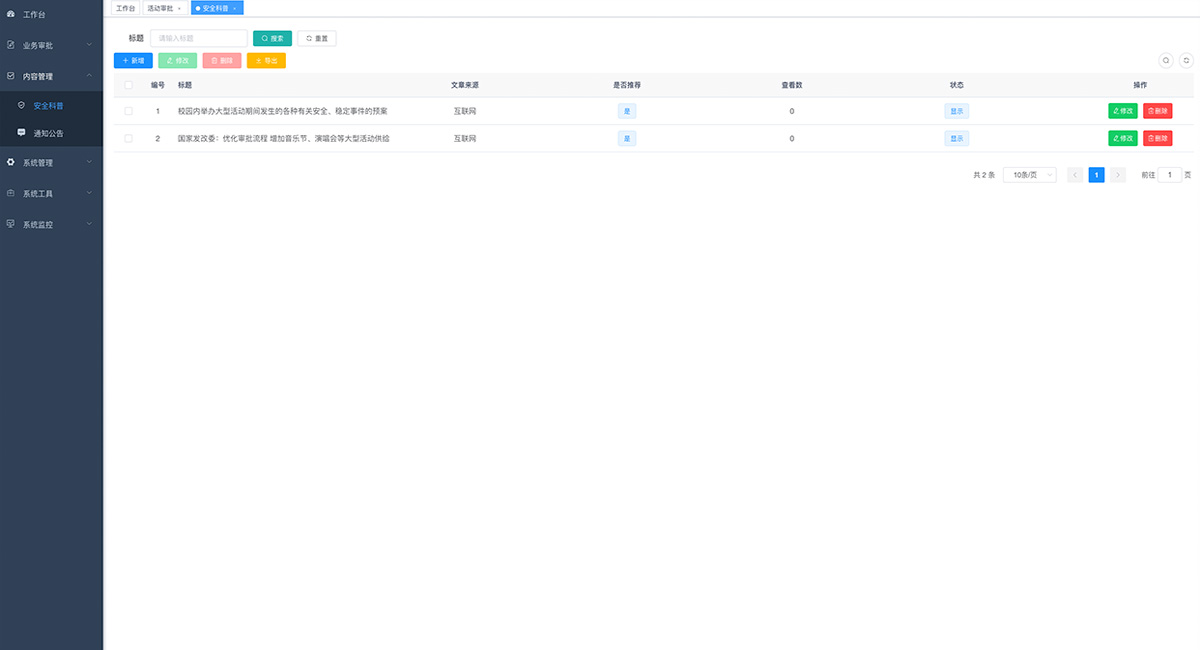The height and width of the screenshot is (650, 1200).
Task: Click the 系统工具 toolbox icon in sidebar
Action: pos(11,193)
